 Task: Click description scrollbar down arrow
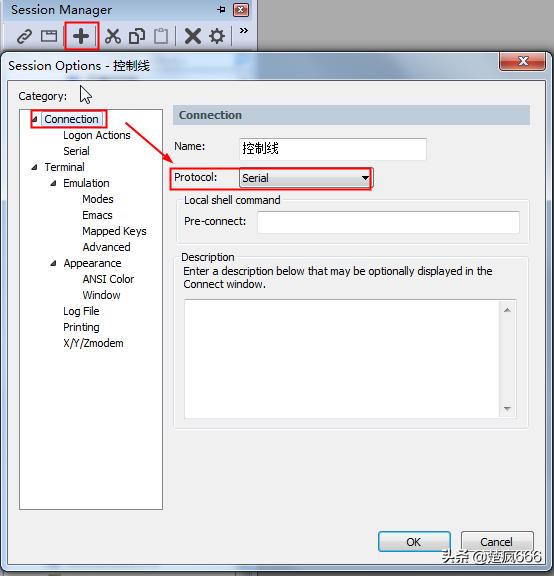click(x=507, y=408)
